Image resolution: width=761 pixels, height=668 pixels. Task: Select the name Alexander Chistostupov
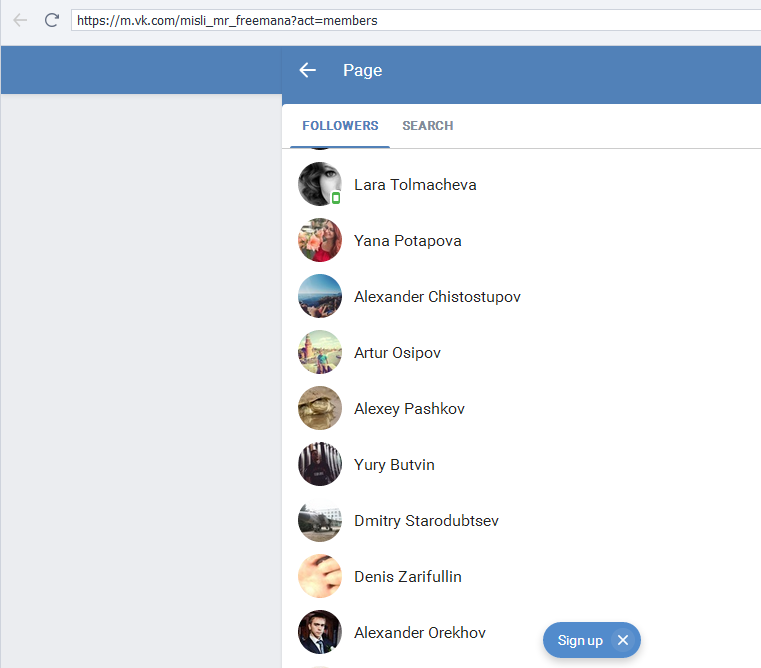[x=437, y=297]
